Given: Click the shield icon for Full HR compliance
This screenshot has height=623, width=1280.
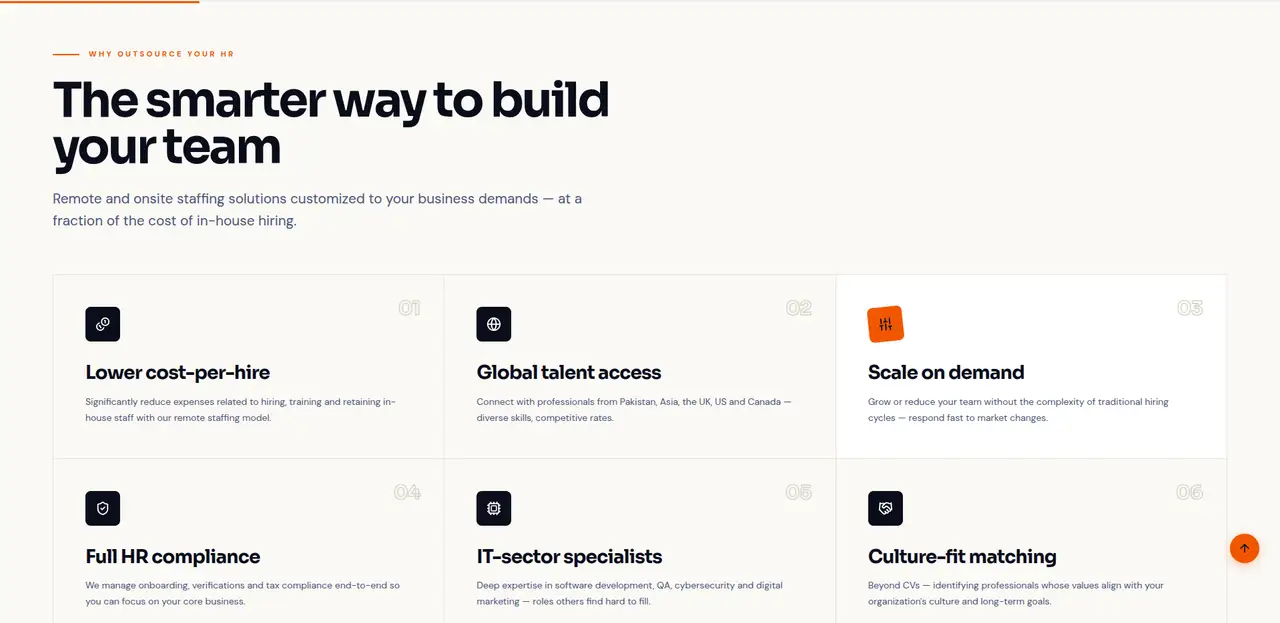Looking at the screenshot, I should (103, 508).
